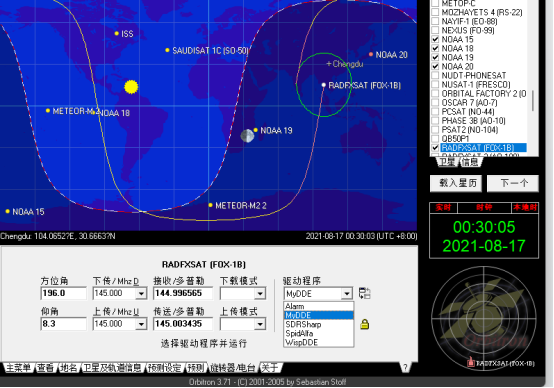Click the question mark help icon

pyautogui.click(x=405, y=368)
